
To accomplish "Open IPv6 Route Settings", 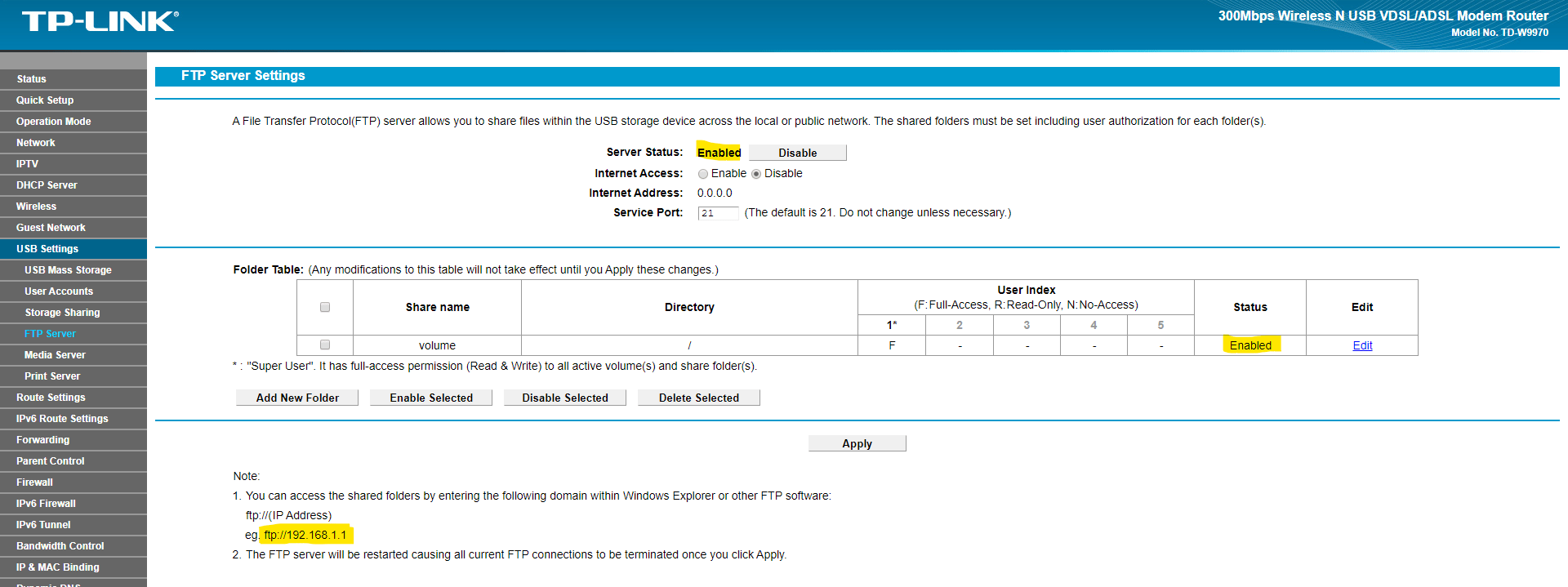I will point(73,419).
